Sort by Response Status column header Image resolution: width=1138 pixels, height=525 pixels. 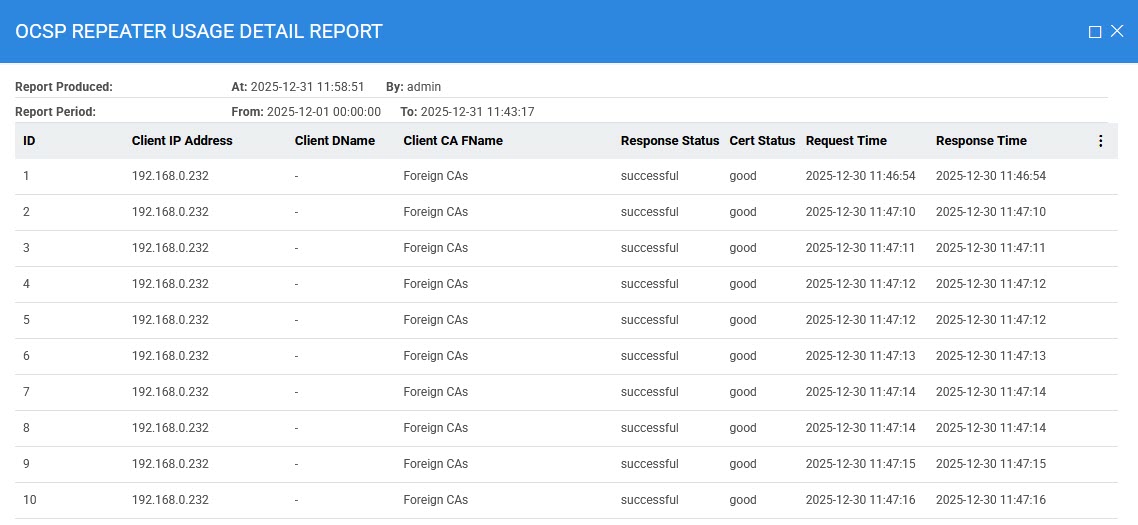pos(669,141)
